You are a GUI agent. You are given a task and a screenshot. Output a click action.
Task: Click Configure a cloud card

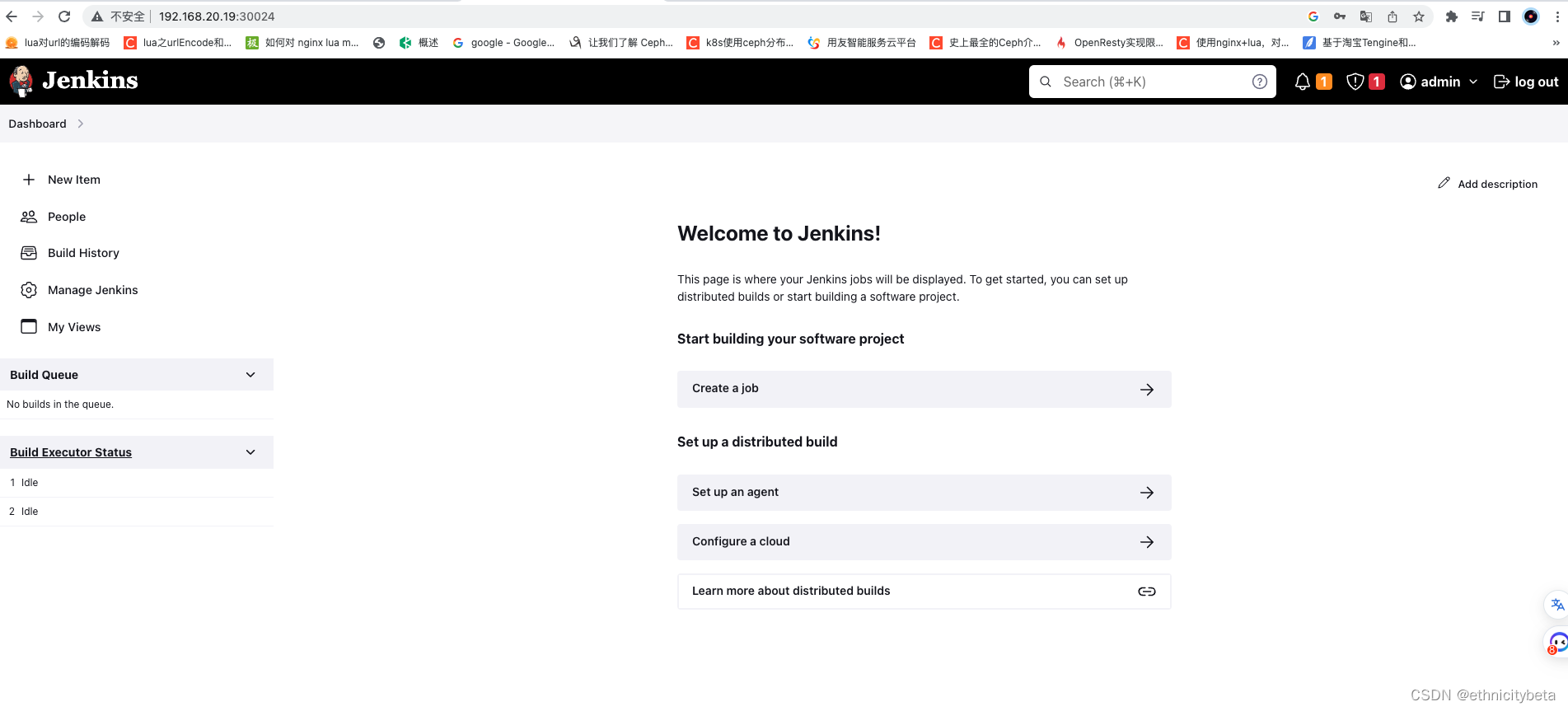tap(924, 542)
